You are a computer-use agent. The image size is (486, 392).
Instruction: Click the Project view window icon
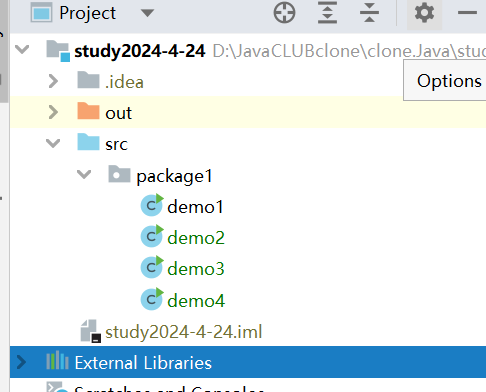(x=41, y=13)
